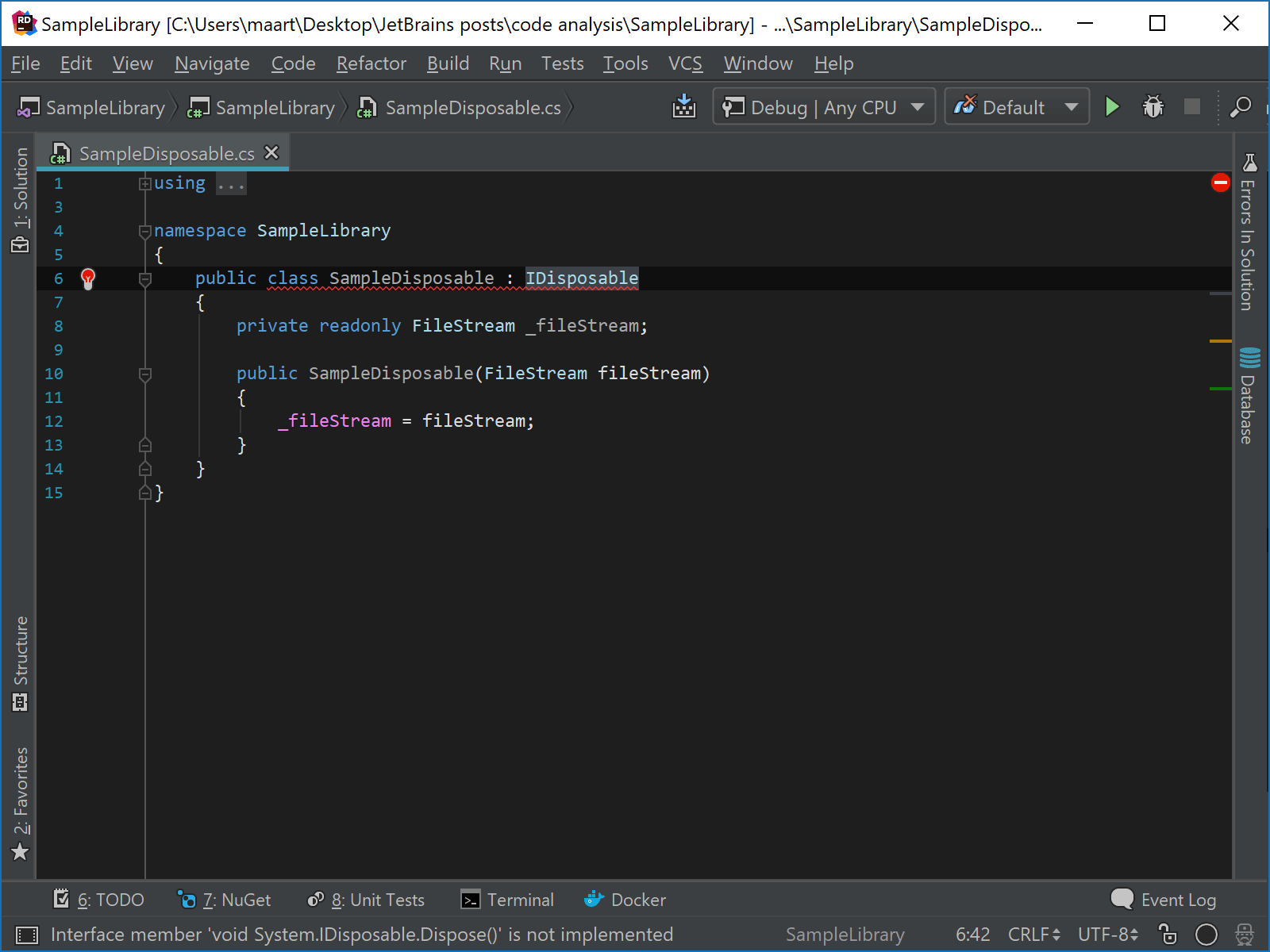Click the UTF-8 encoding selector
The height and width of the screenshot is (952, 1270).
(1108, 935)
